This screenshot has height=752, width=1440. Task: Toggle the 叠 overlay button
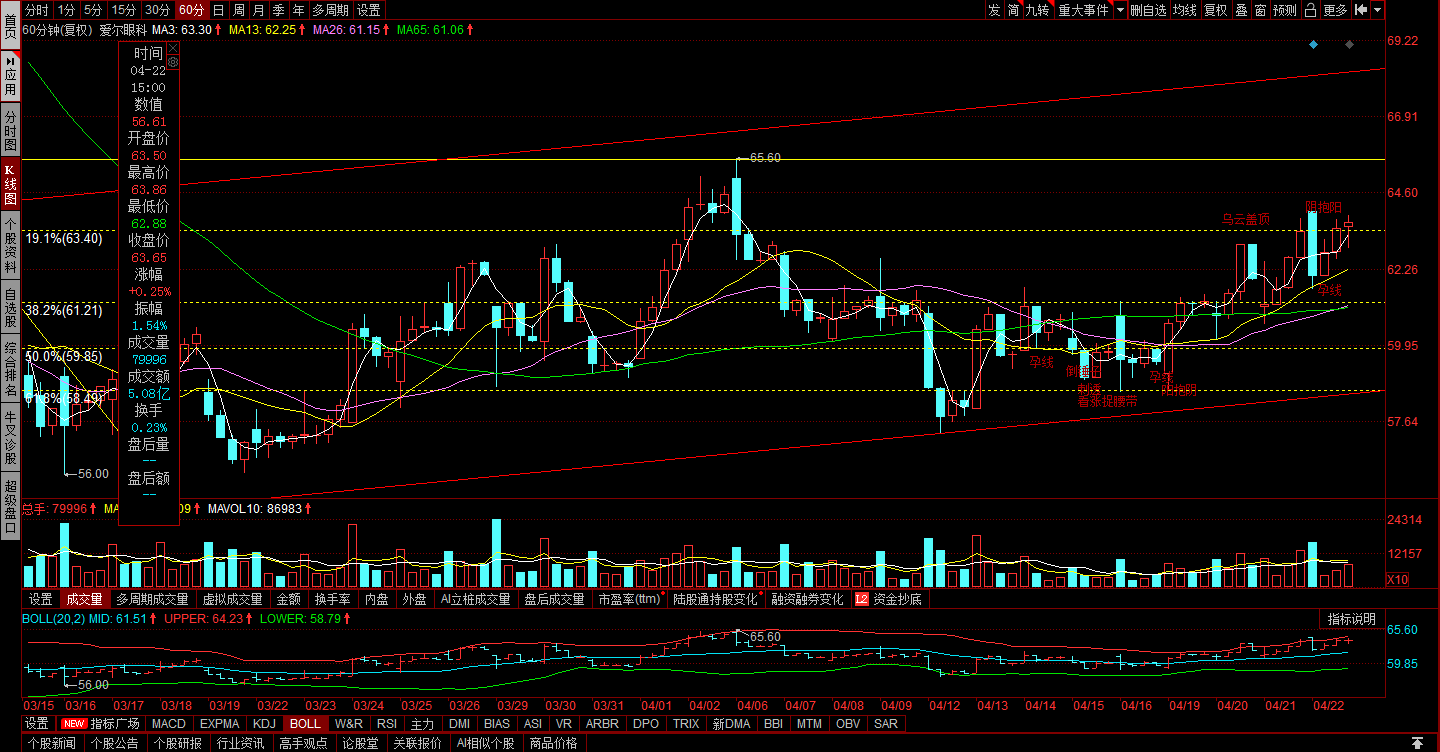1241,10
